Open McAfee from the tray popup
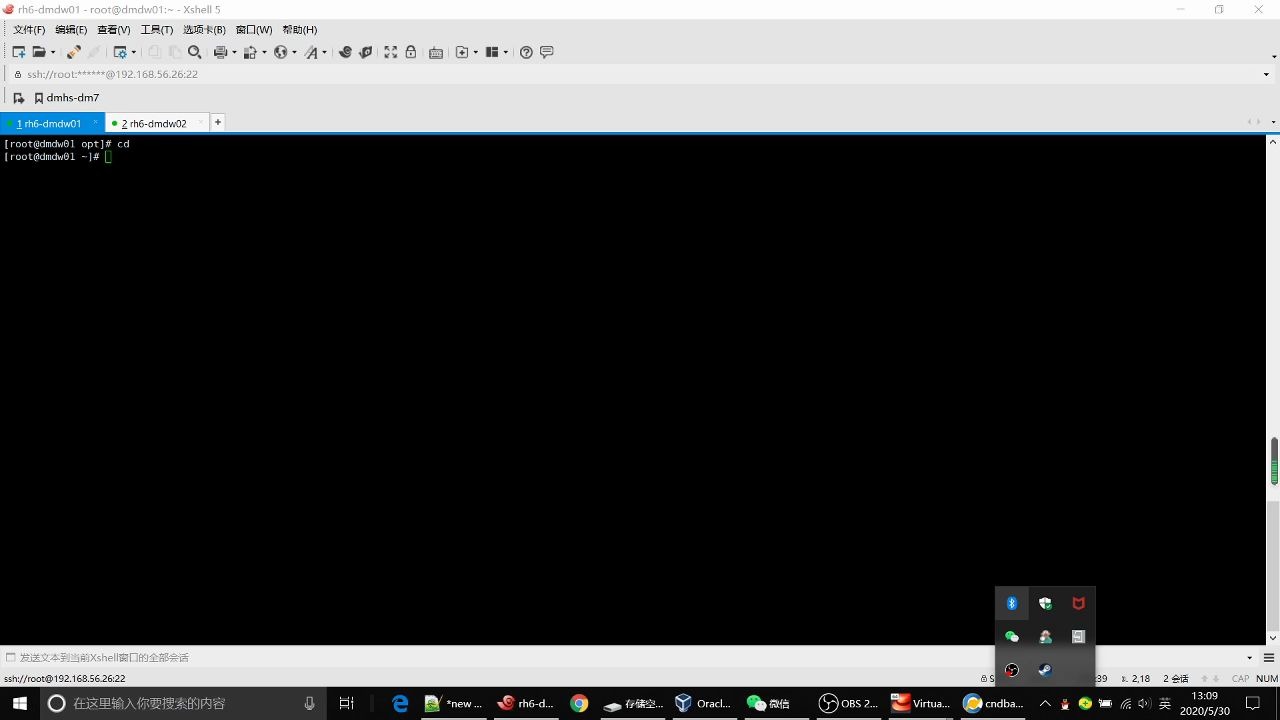 (1078, 603)
